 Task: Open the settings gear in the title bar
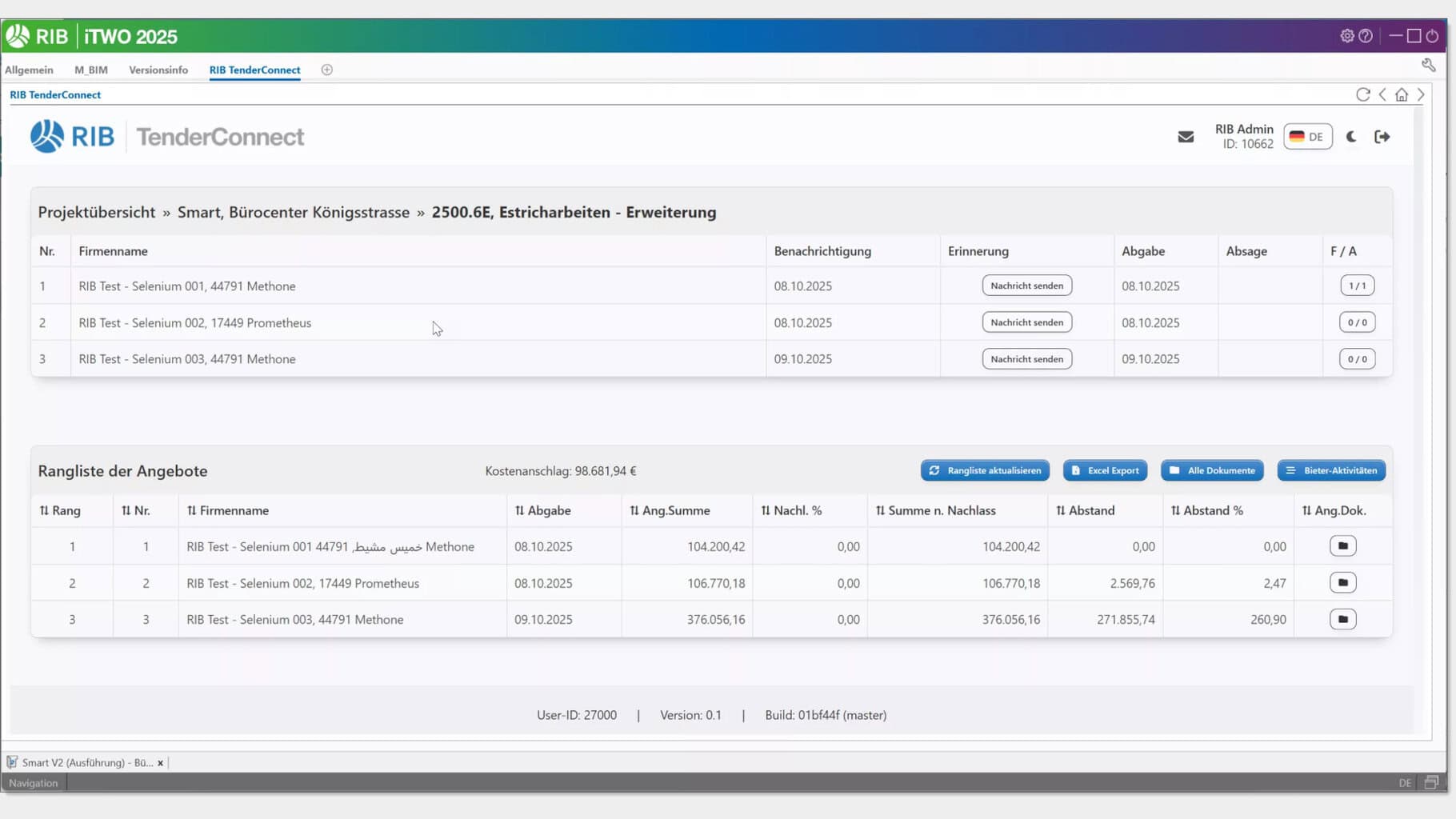coord(1347,36)
